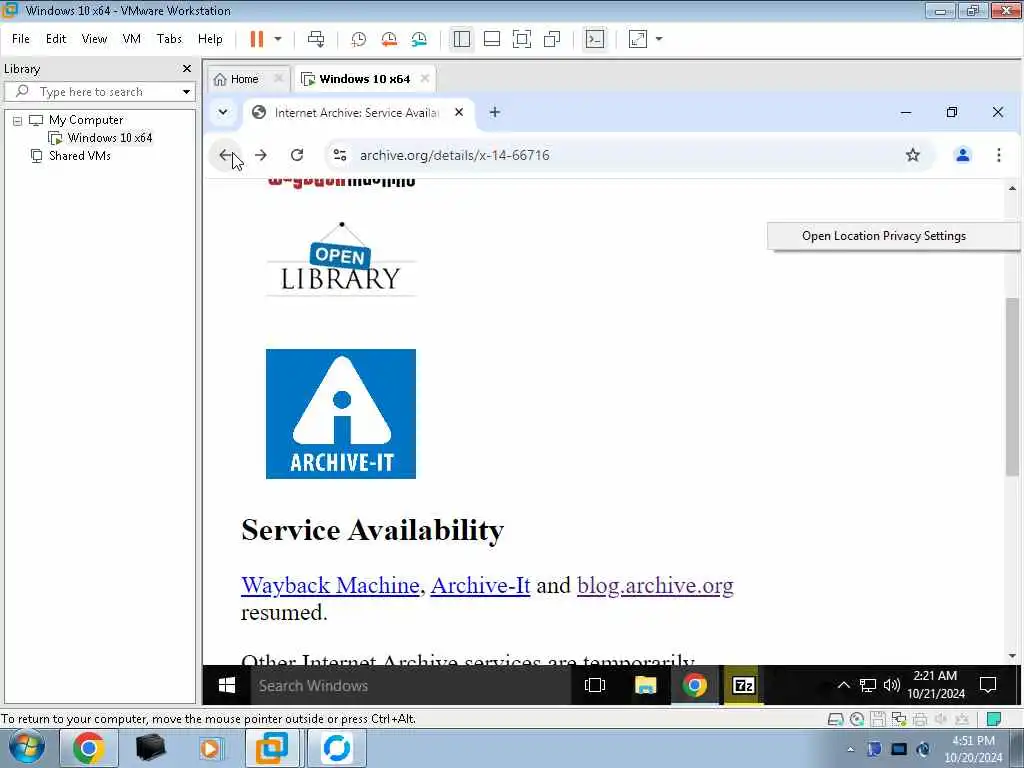The width and height of the screenshot is (1024, 768).
Task: Open the Tabs menu in VMware
Action: [169, 39]
